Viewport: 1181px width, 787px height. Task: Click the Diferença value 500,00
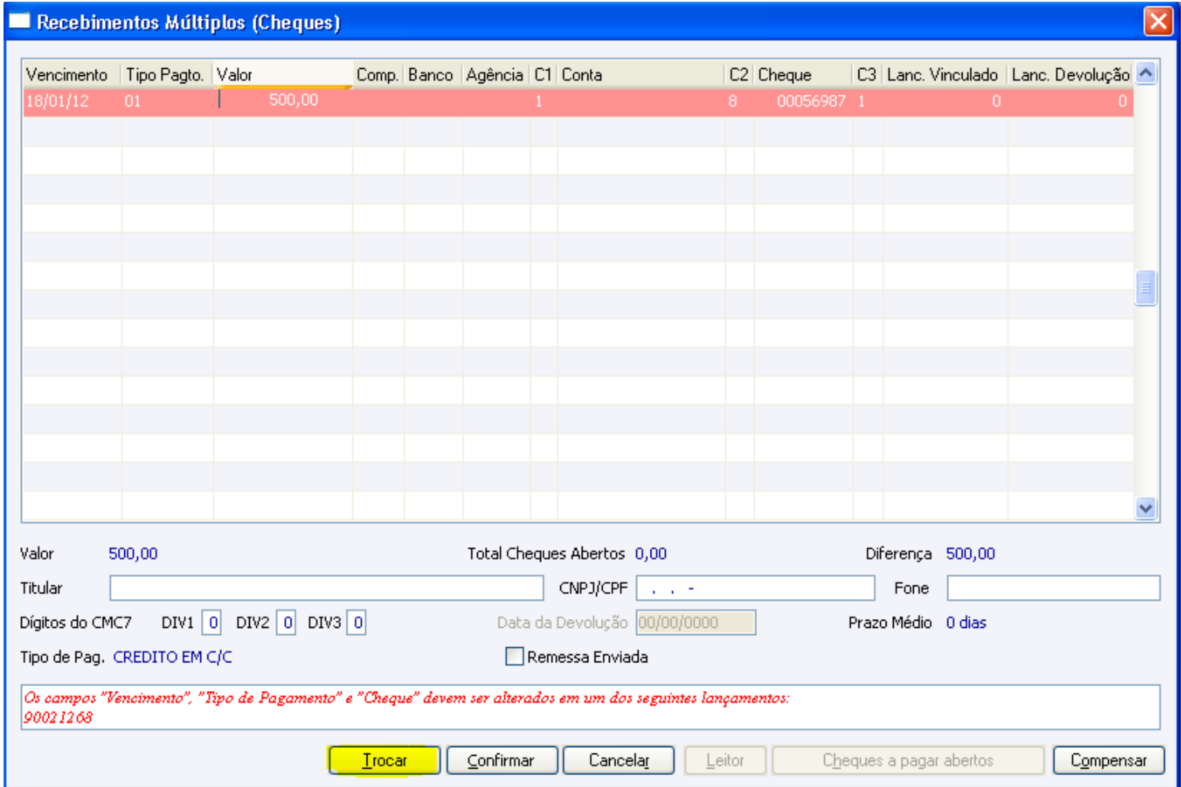tap(970, 554)
